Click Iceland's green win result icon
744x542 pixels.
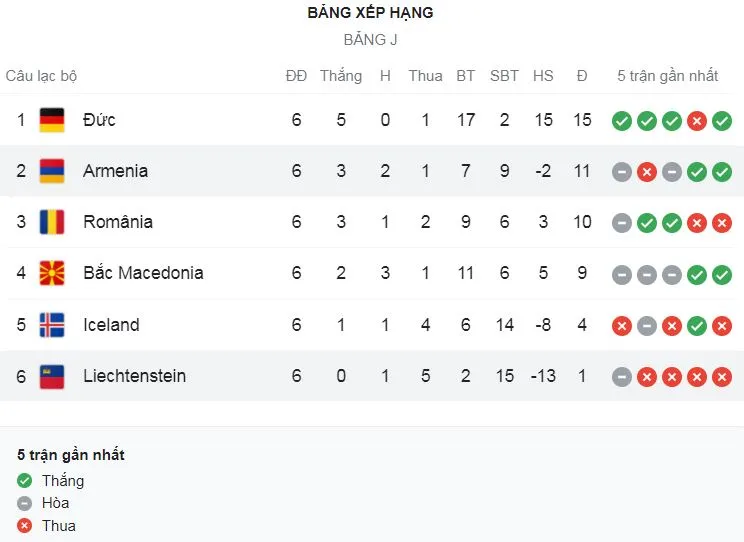[697, 325]
